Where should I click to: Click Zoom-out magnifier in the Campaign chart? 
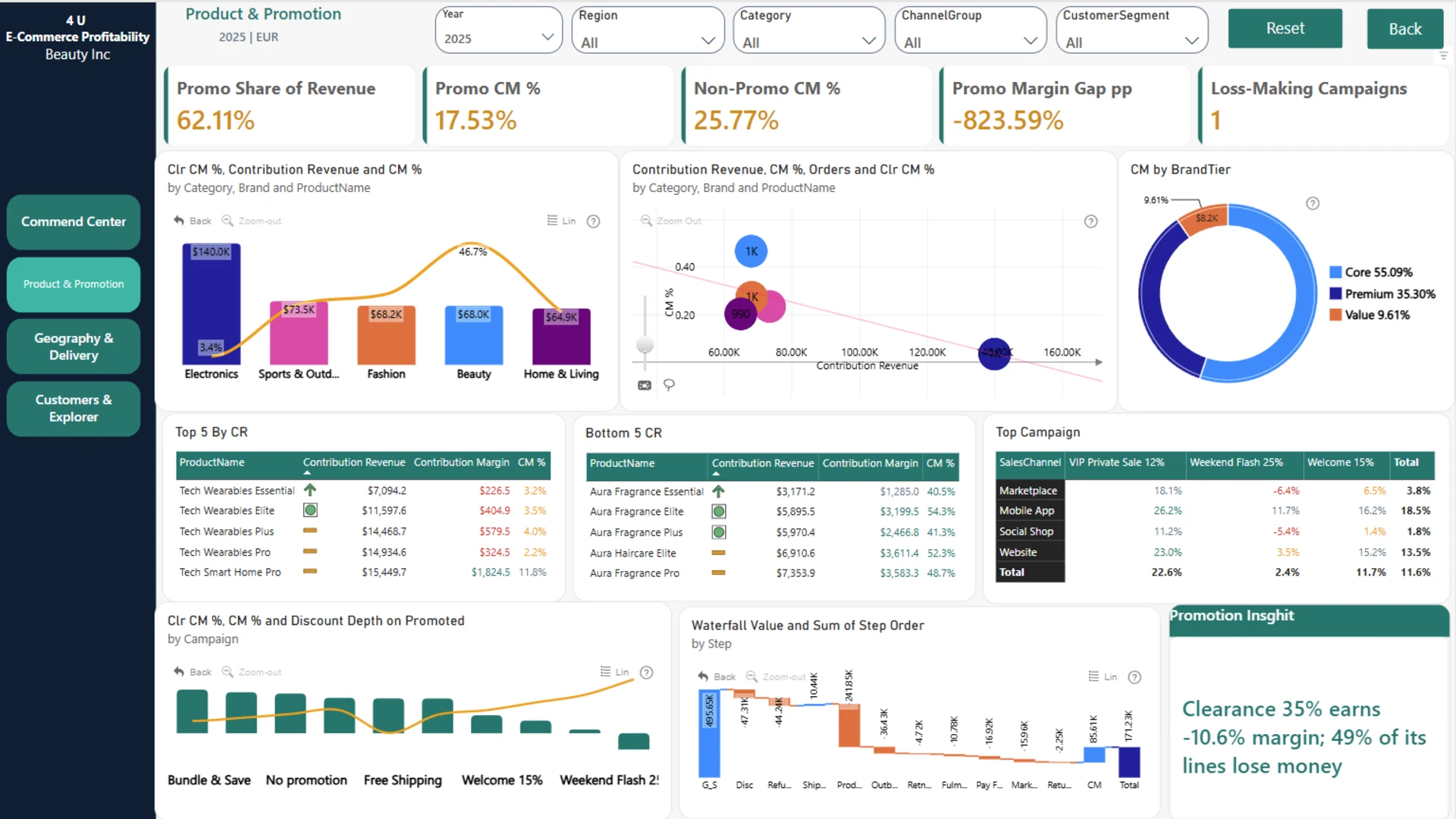pyautogui.click(x=227, y=672)
